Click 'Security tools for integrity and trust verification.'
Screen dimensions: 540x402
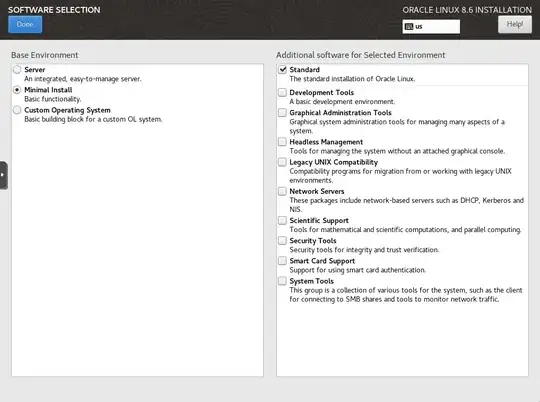(364, 250)
